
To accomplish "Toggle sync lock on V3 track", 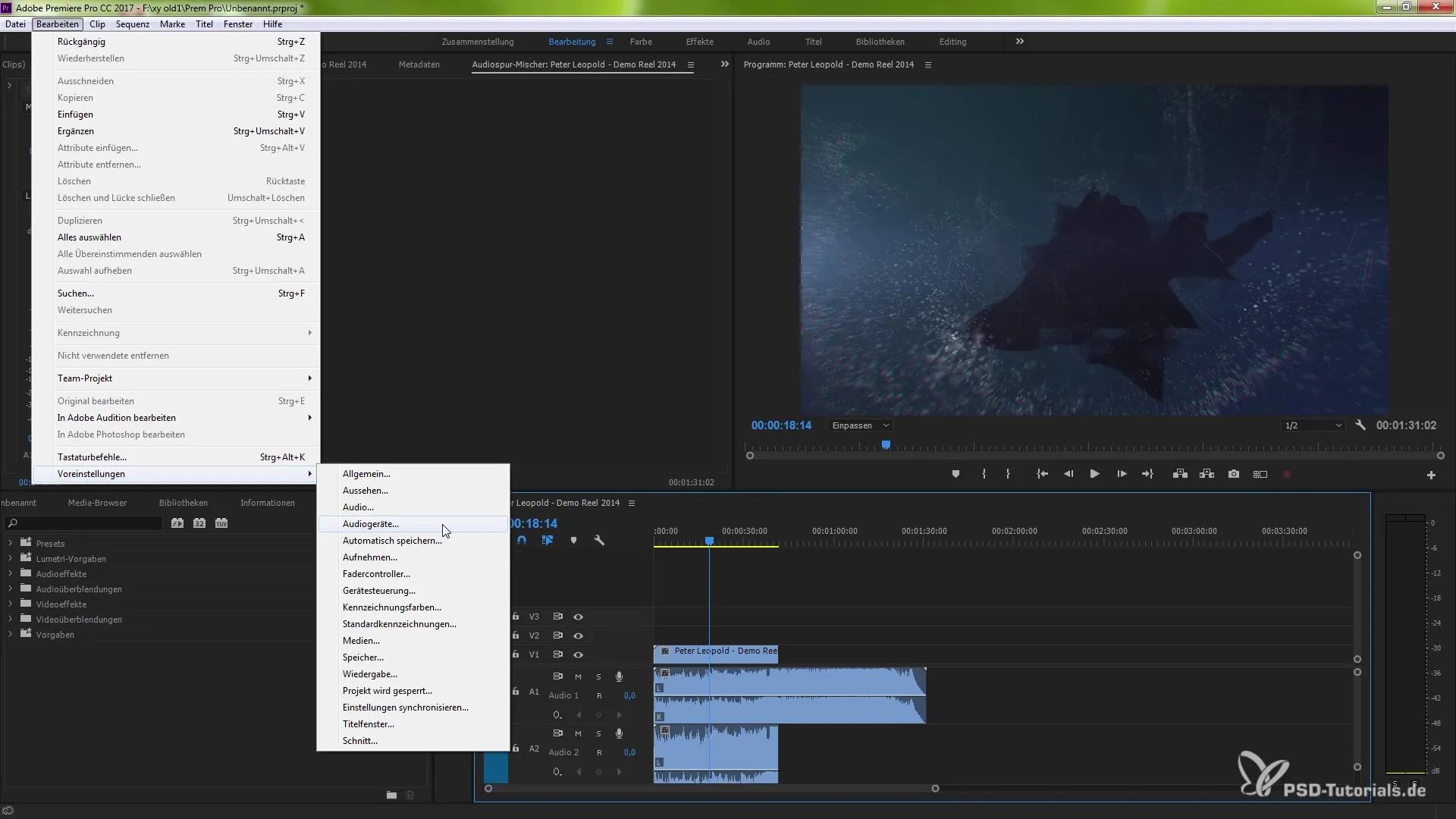I will [x=557, y=617].
